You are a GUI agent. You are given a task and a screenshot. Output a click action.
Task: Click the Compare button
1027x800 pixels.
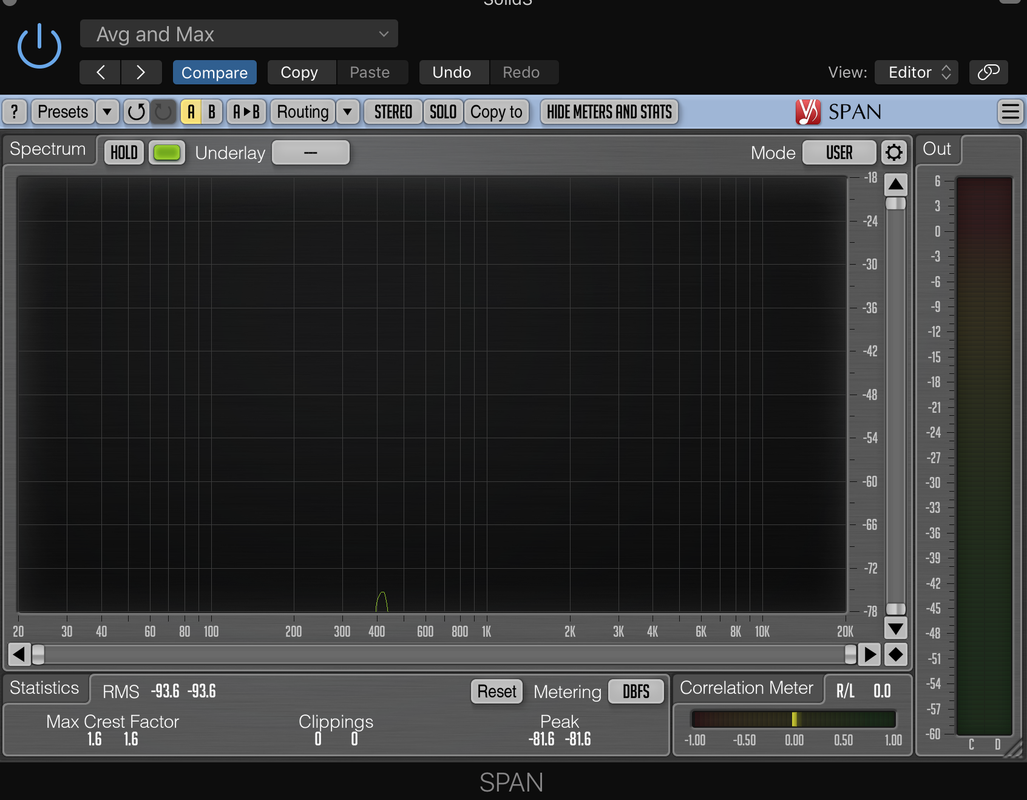point(214,72)
